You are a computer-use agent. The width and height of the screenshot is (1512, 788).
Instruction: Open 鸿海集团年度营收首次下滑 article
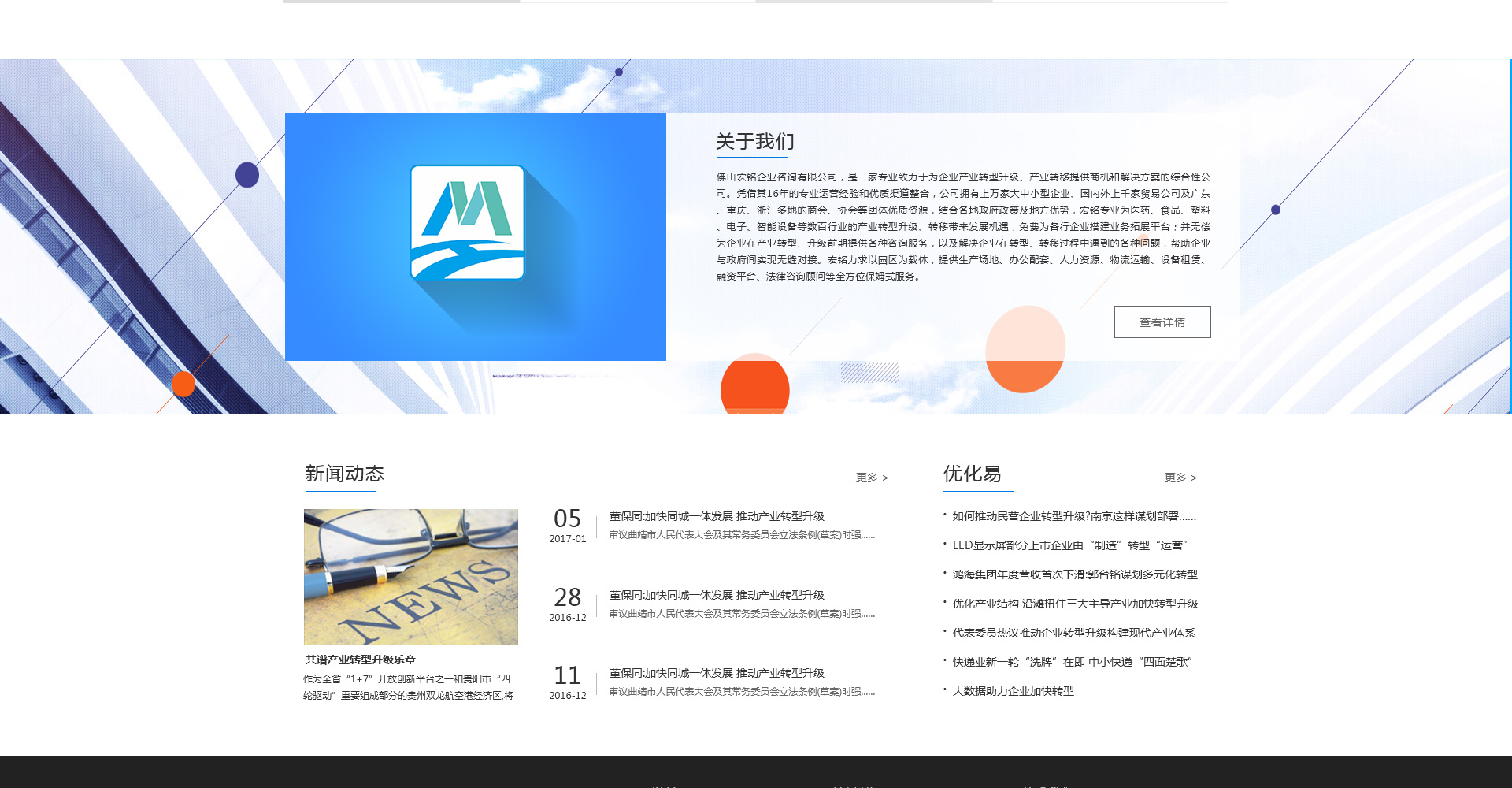coord(1074,574)
